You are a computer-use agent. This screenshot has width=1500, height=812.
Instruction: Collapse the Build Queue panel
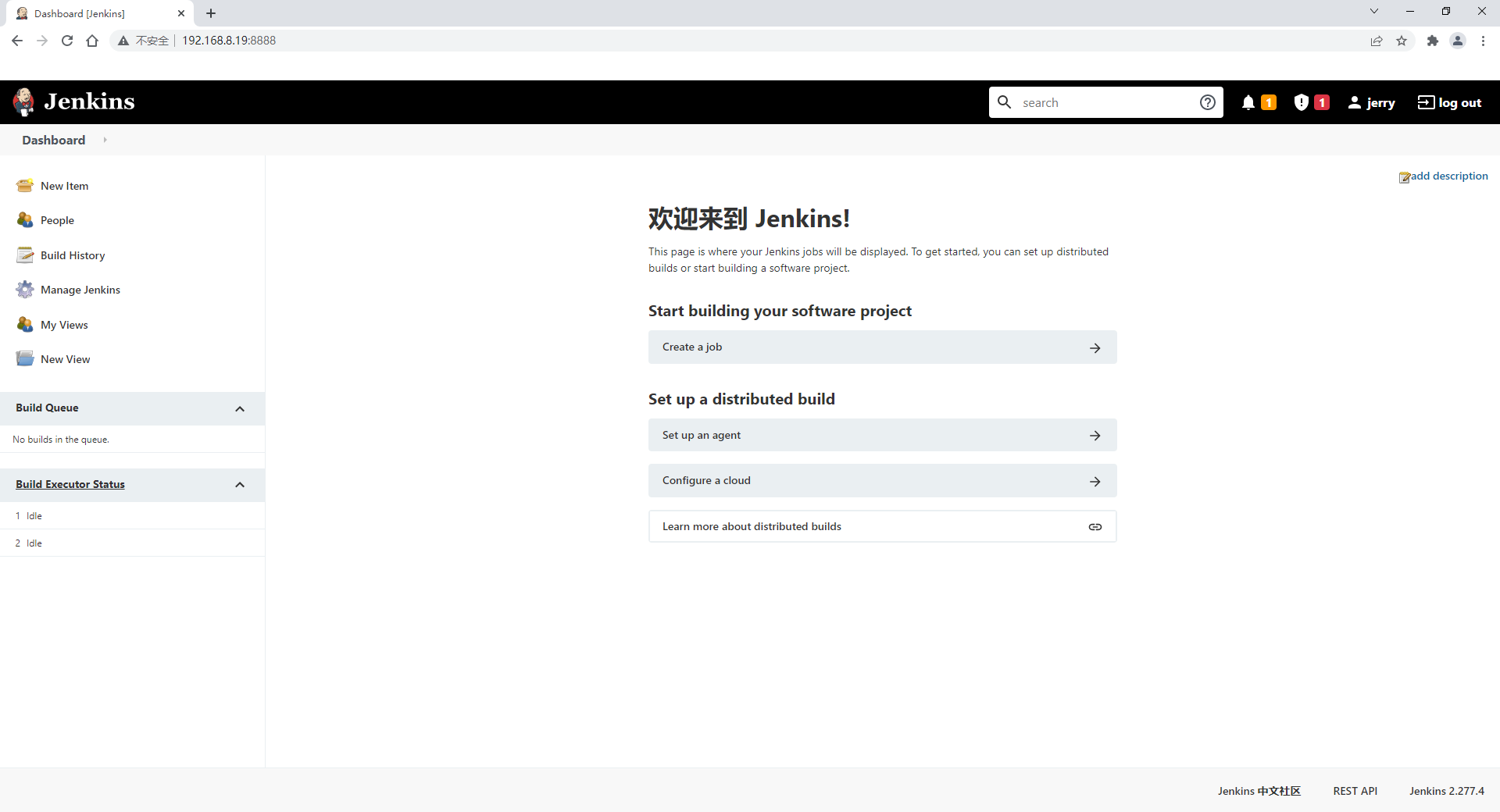(x=240, y=409)
